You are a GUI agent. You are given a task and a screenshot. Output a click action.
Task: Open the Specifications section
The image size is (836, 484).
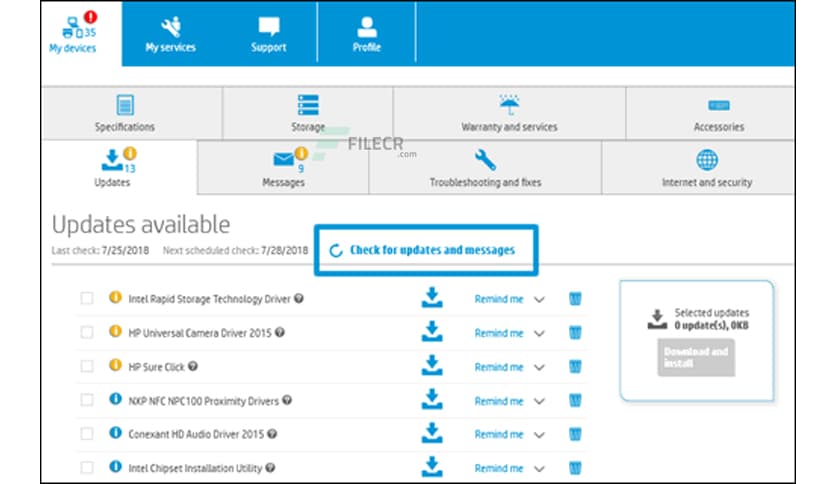(x=132, y=113)
